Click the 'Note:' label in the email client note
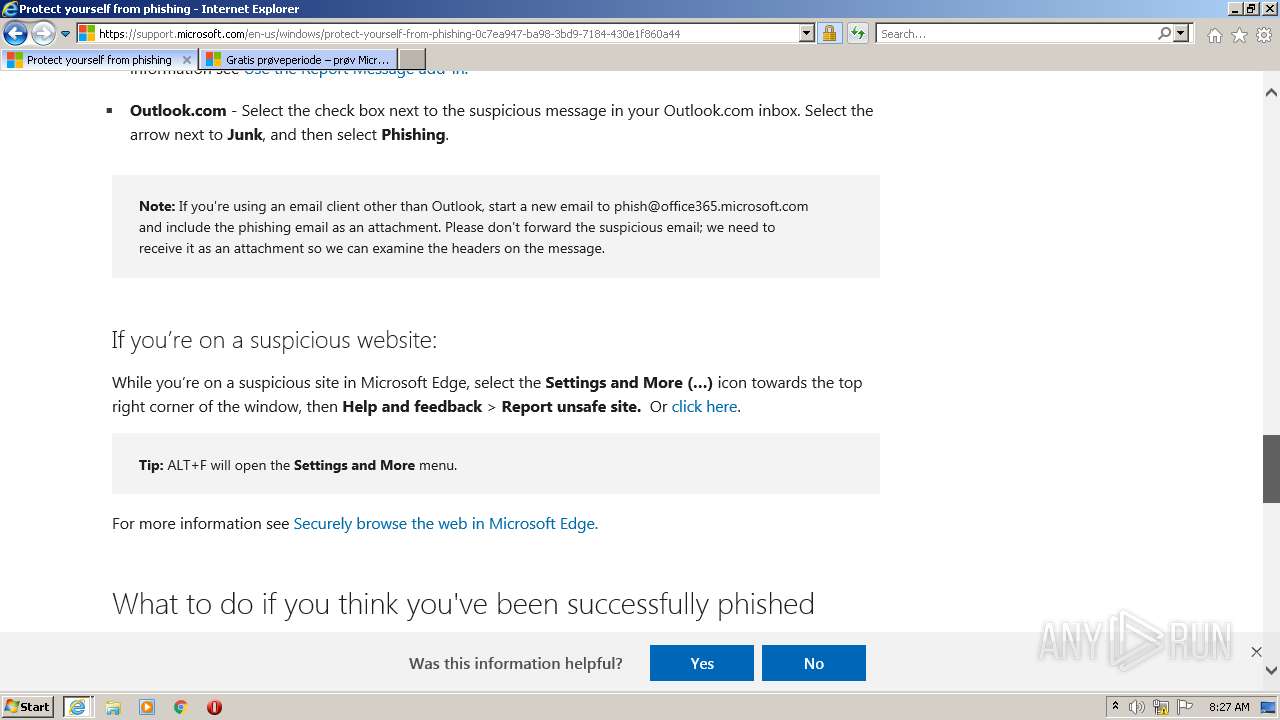Image resolution: width=1280 pixels, height=720 pixels. tap(157, 206)
